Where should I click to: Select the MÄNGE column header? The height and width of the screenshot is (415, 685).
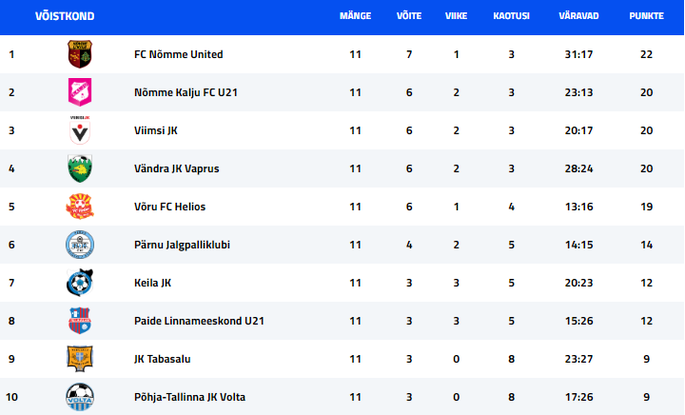(x=355, y=16)
